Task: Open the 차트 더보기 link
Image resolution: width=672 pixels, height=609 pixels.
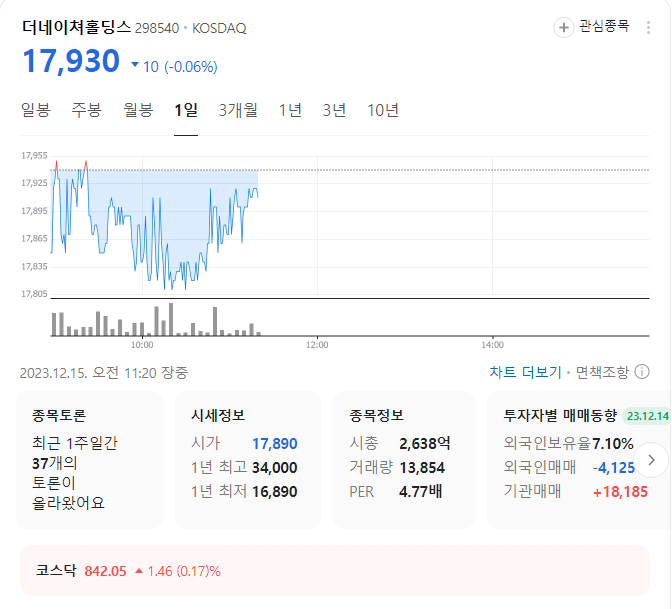Action: tap(525, 372)
